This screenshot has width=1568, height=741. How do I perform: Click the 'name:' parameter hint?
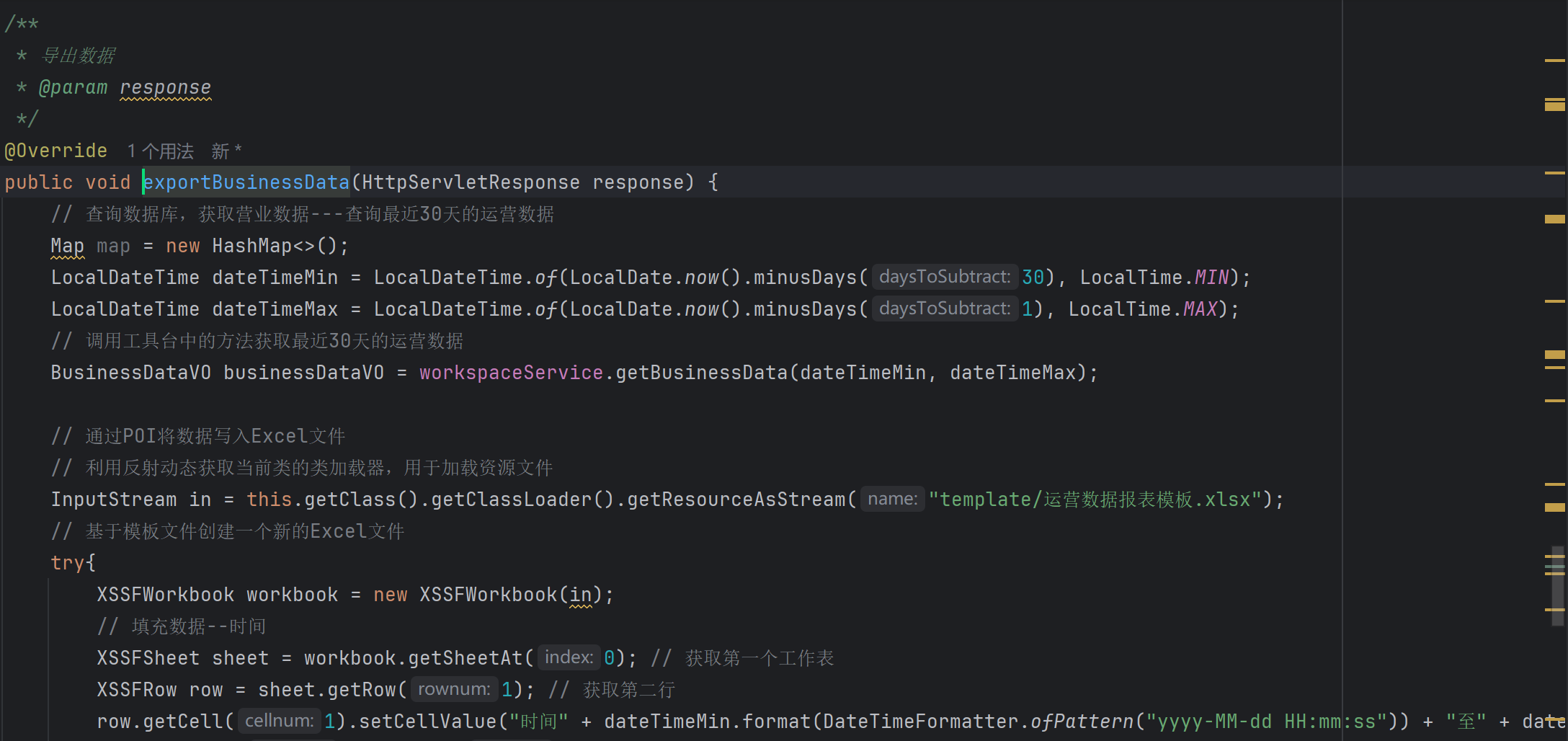[892, 499]
